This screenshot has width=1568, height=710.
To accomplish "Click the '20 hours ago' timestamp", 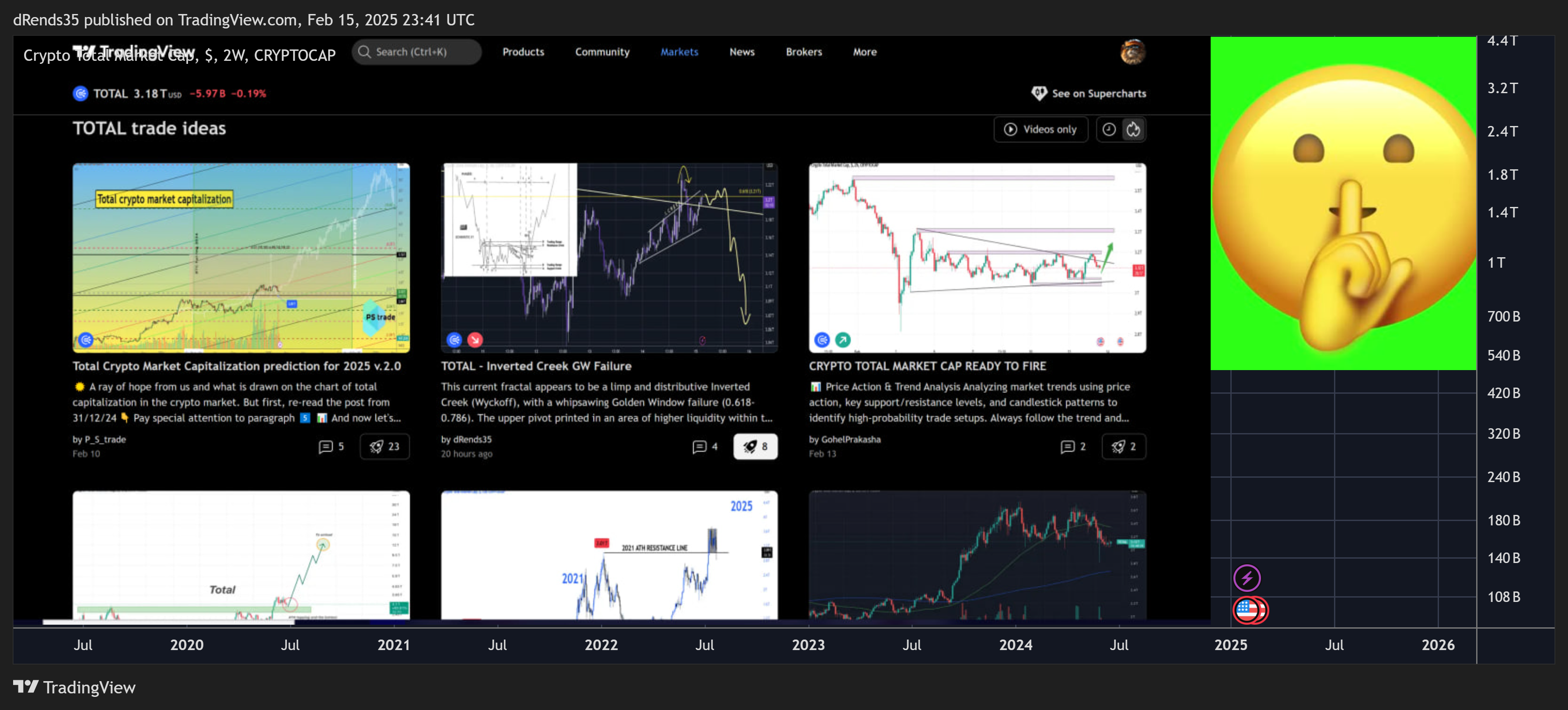I will tap(466, 454).
